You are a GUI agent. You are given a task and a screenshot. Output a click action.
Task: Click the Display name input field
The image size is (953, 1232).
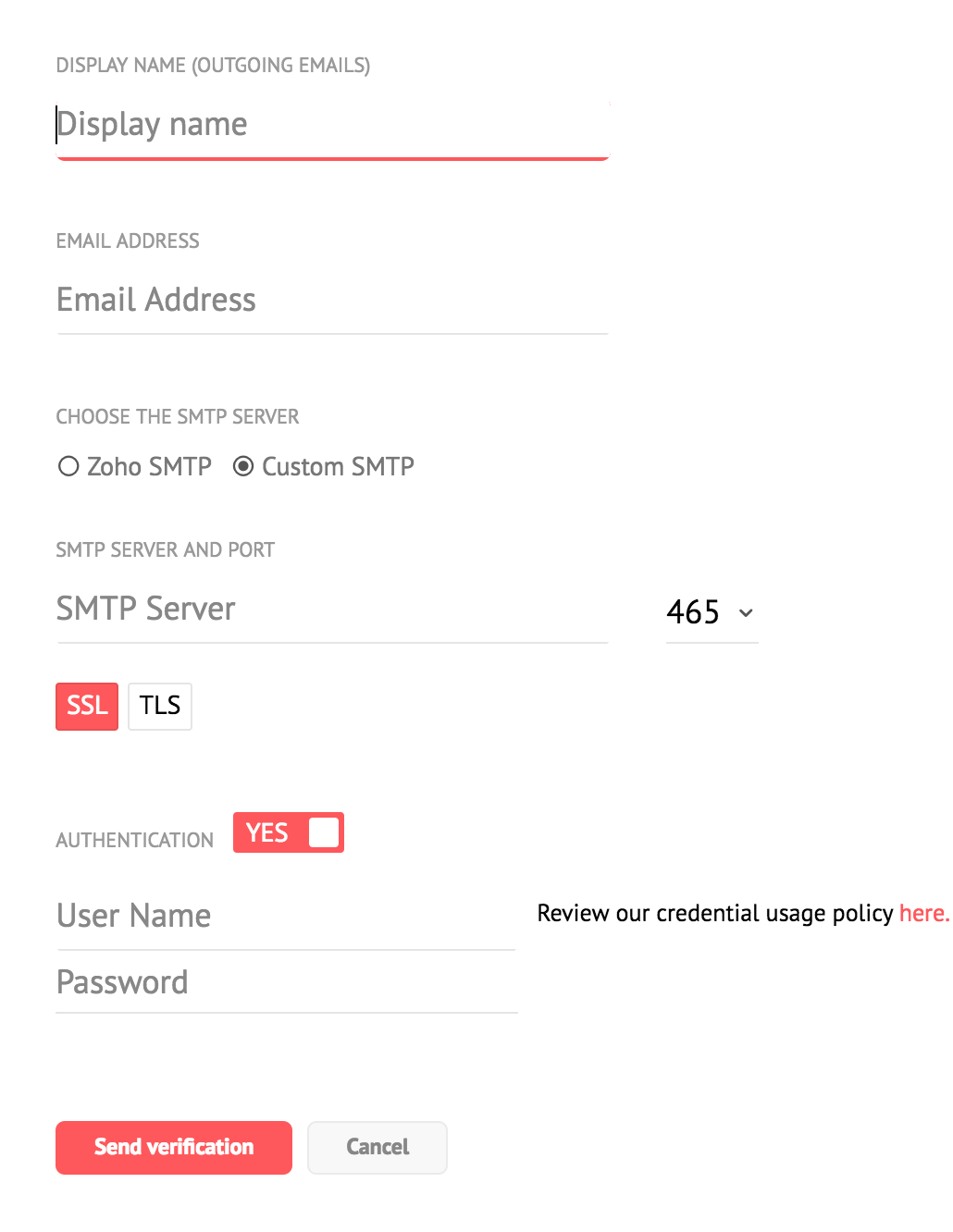click(331, 125)
